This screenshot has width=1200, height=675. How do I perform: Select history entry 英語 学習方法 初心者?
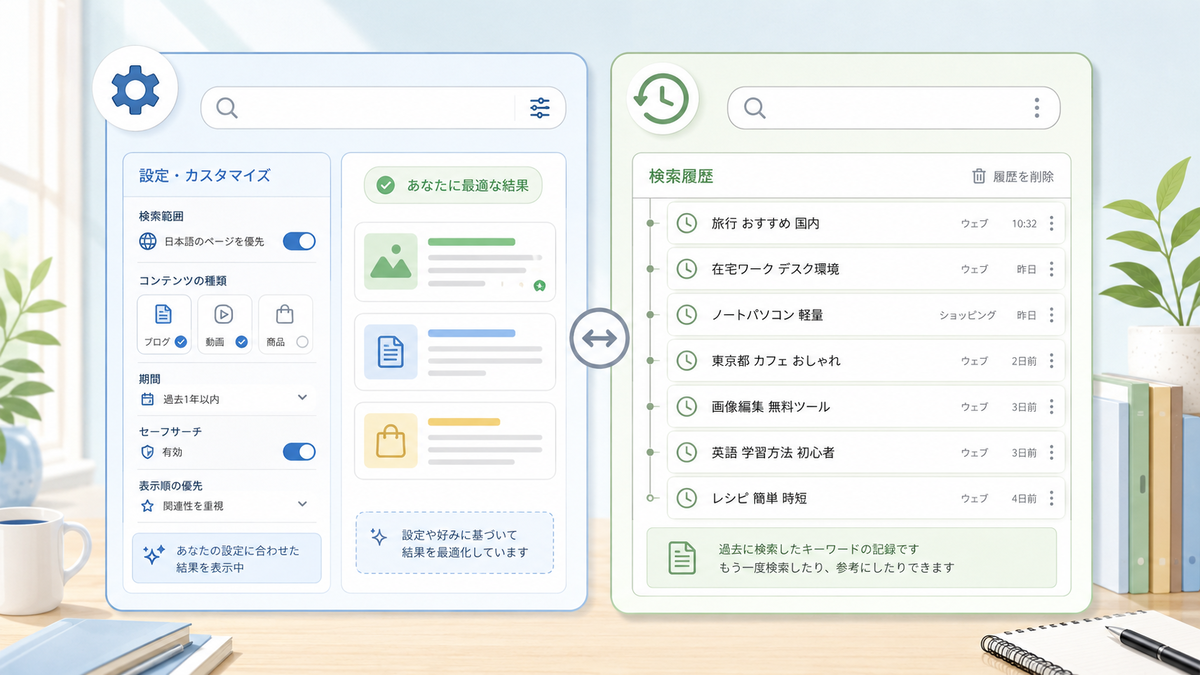coord(866,452)
